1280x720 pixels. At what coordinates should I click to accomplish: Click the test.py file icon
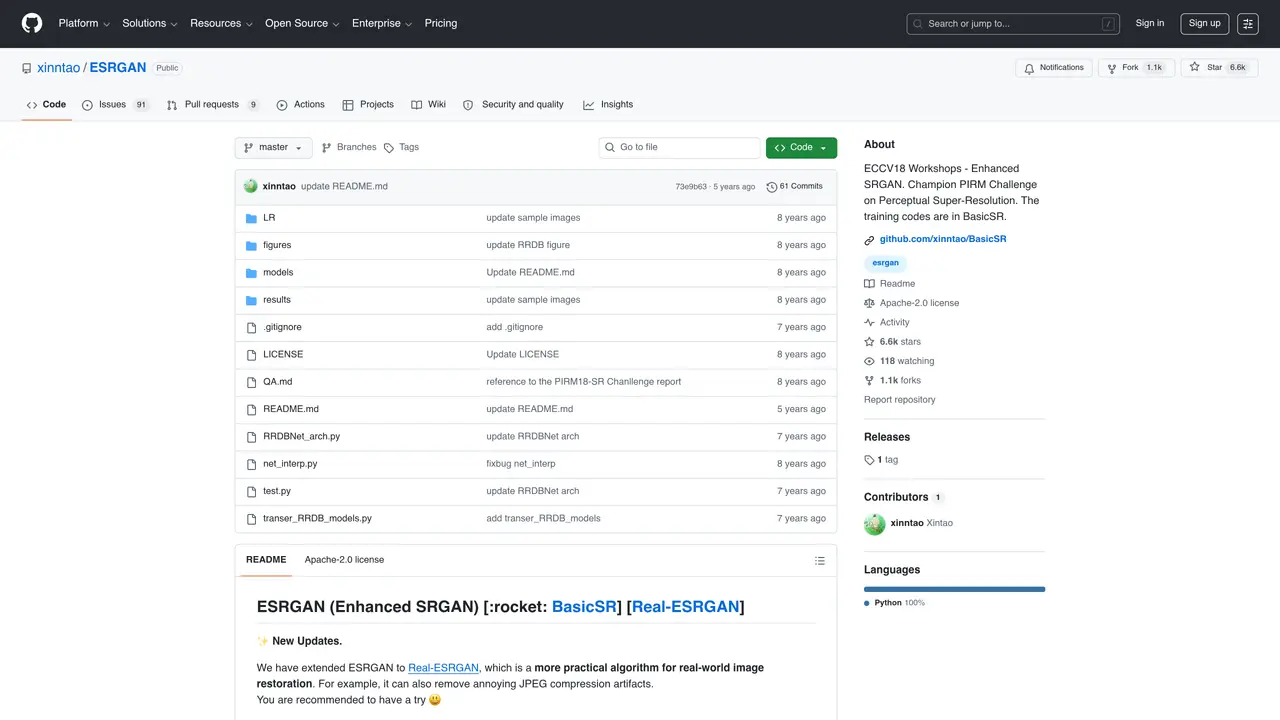pyautogui.click(x=252, y=491)
